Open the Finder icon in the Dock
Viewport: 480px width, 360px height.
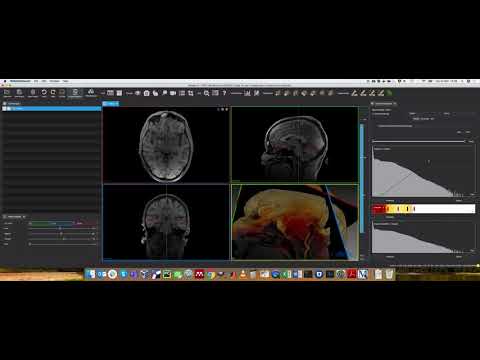click(91, 274)
